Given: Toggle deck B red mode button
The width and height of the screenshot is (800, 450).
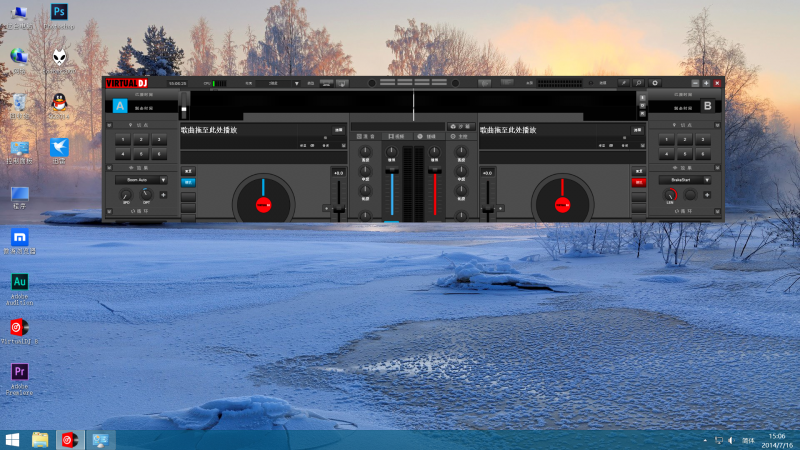Looking at the screenshot, I should click(638, 182).
